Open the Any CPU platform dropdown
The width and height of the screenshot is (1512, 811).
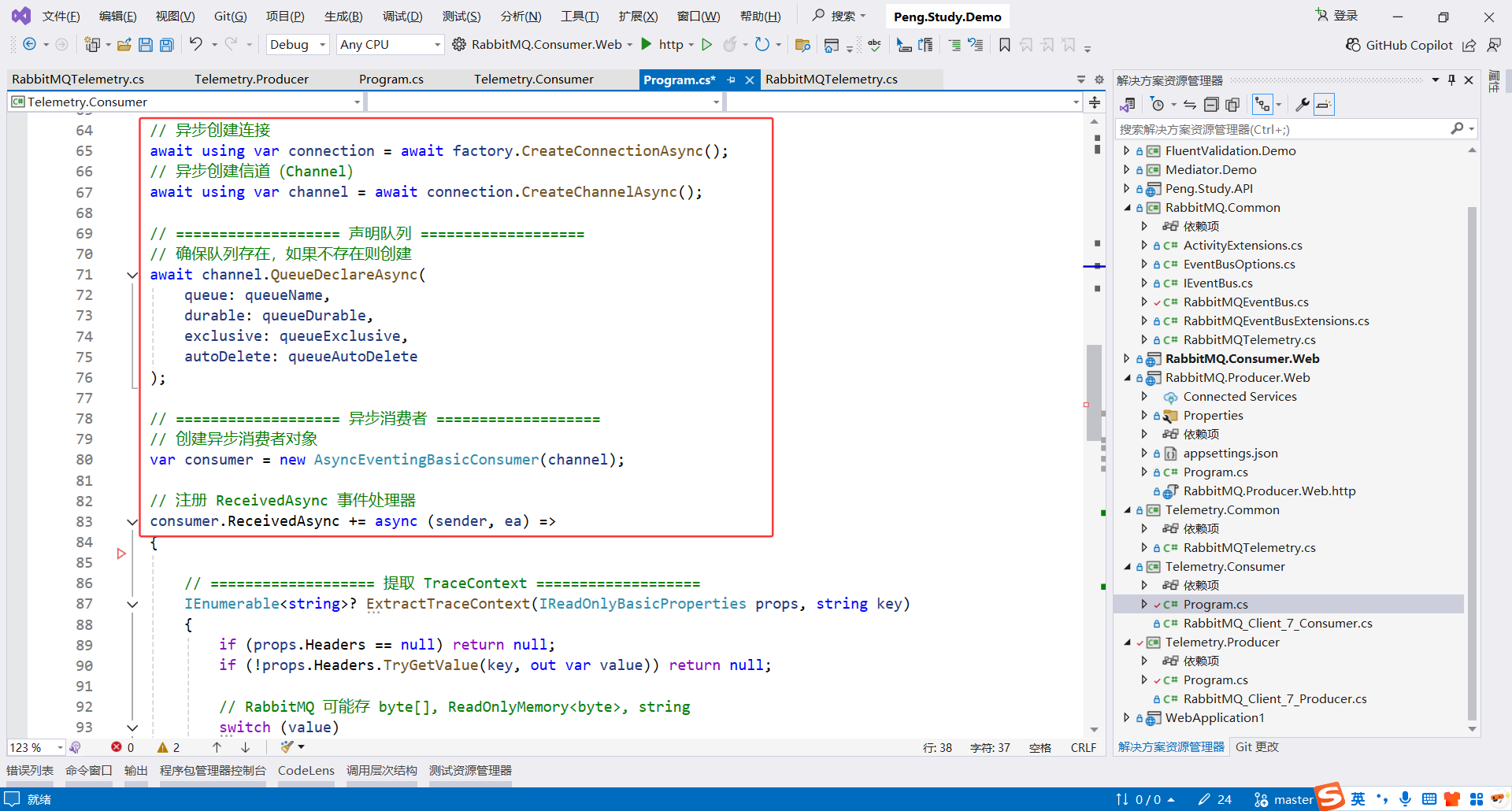[390, 45]
